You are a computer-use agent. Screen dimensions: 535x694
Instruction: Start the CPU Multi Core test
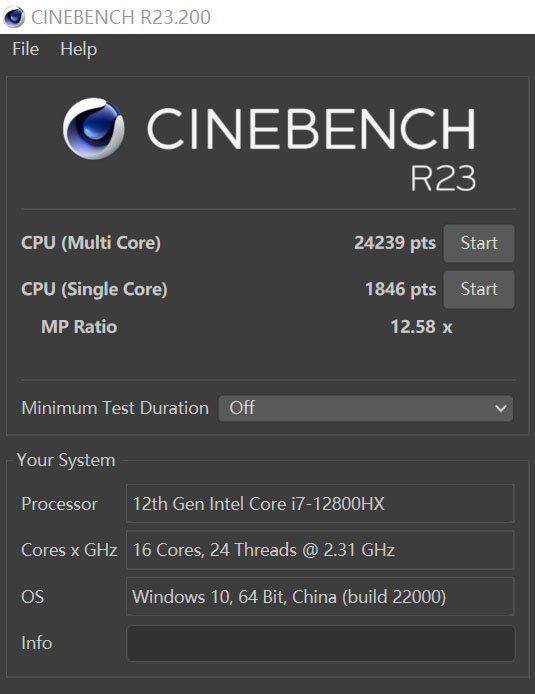point(479,243)
